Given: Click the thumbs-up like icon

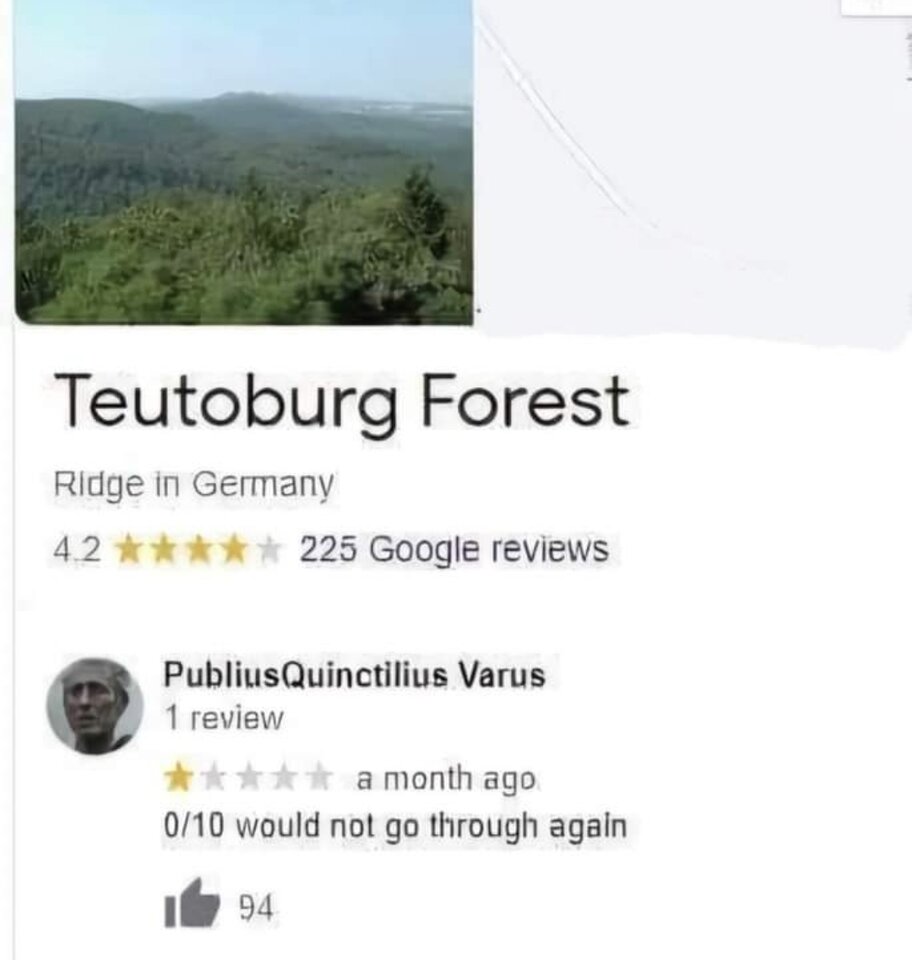Looking at the screenshot, I should 192,902.
